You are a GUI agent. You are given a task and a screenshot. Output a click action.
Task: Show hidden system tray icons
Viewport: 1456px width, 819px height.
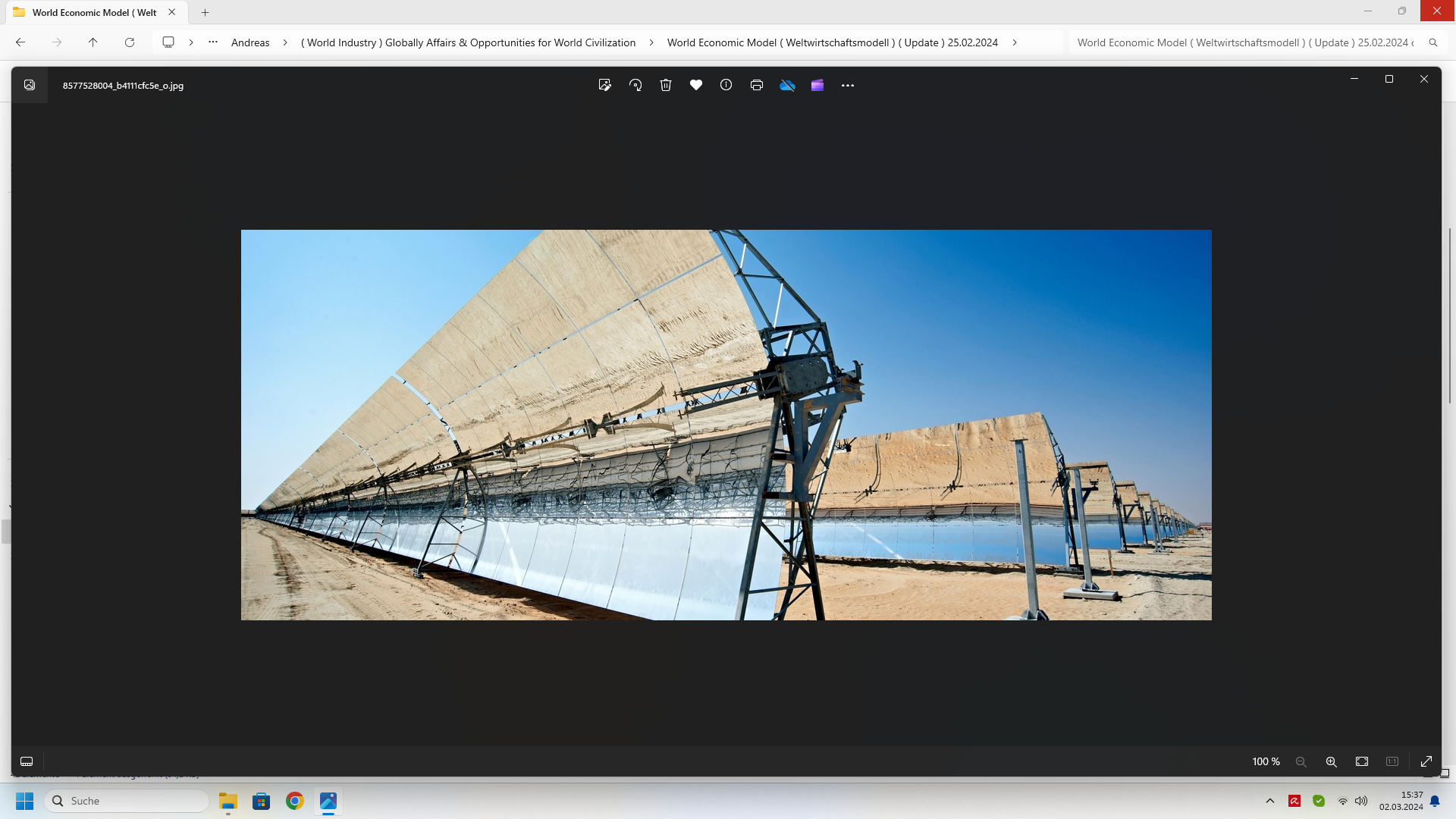(x=1270, y=801)
